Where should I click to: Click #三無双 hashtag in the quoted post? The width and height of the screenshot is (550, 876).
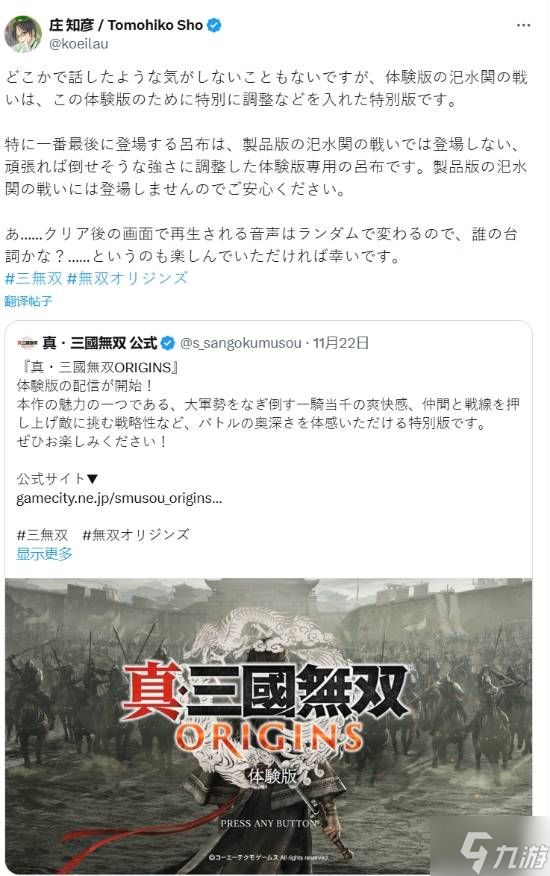tap(42, 535)
